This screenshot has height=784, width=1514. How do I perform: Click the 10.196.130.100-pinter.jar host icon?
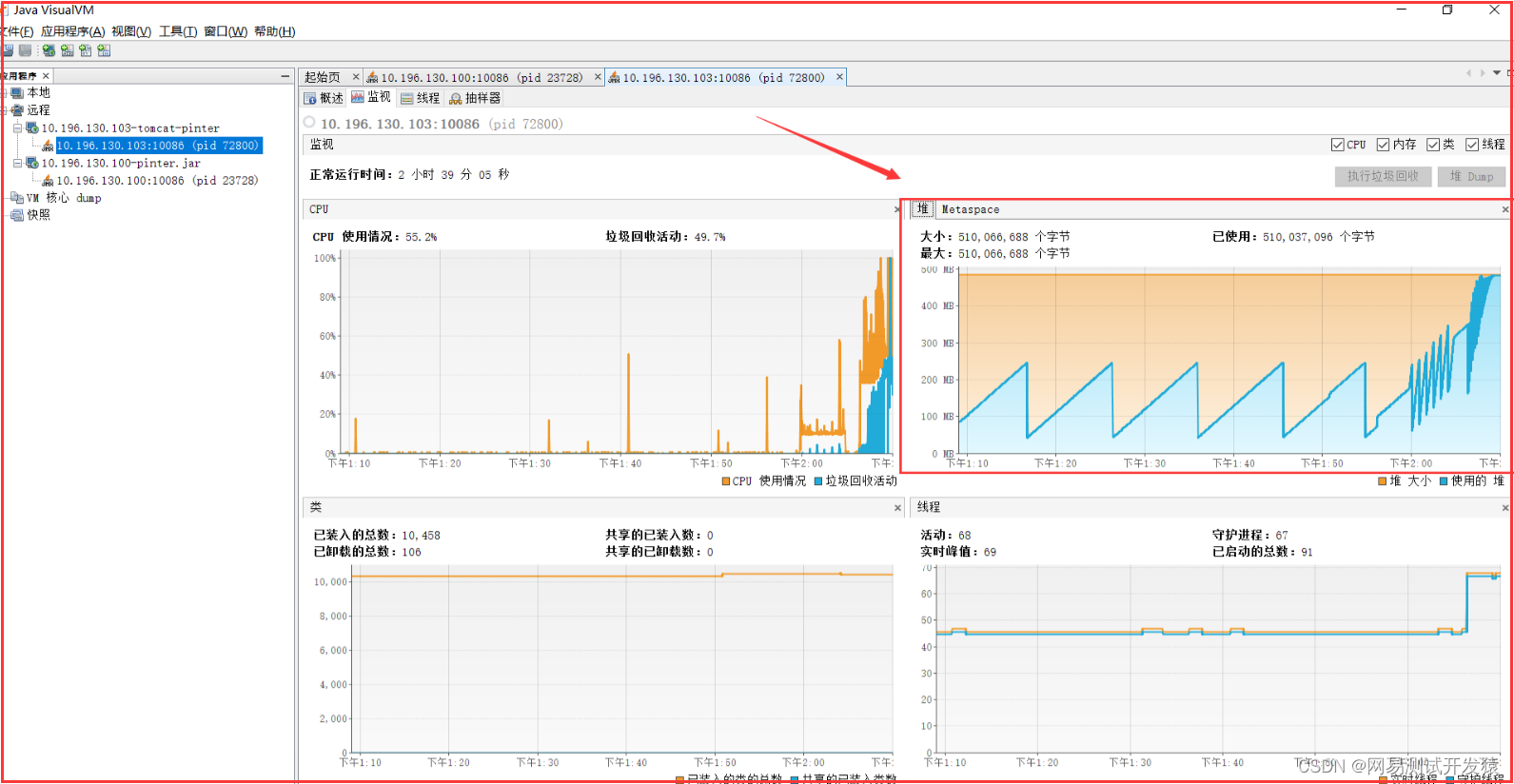pos(32,163)
